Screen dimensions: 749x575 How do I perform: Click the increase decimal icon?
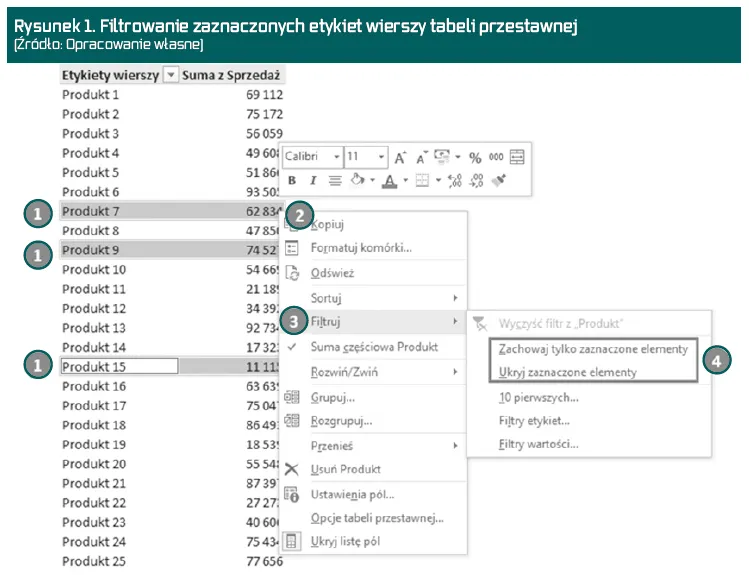454,181
